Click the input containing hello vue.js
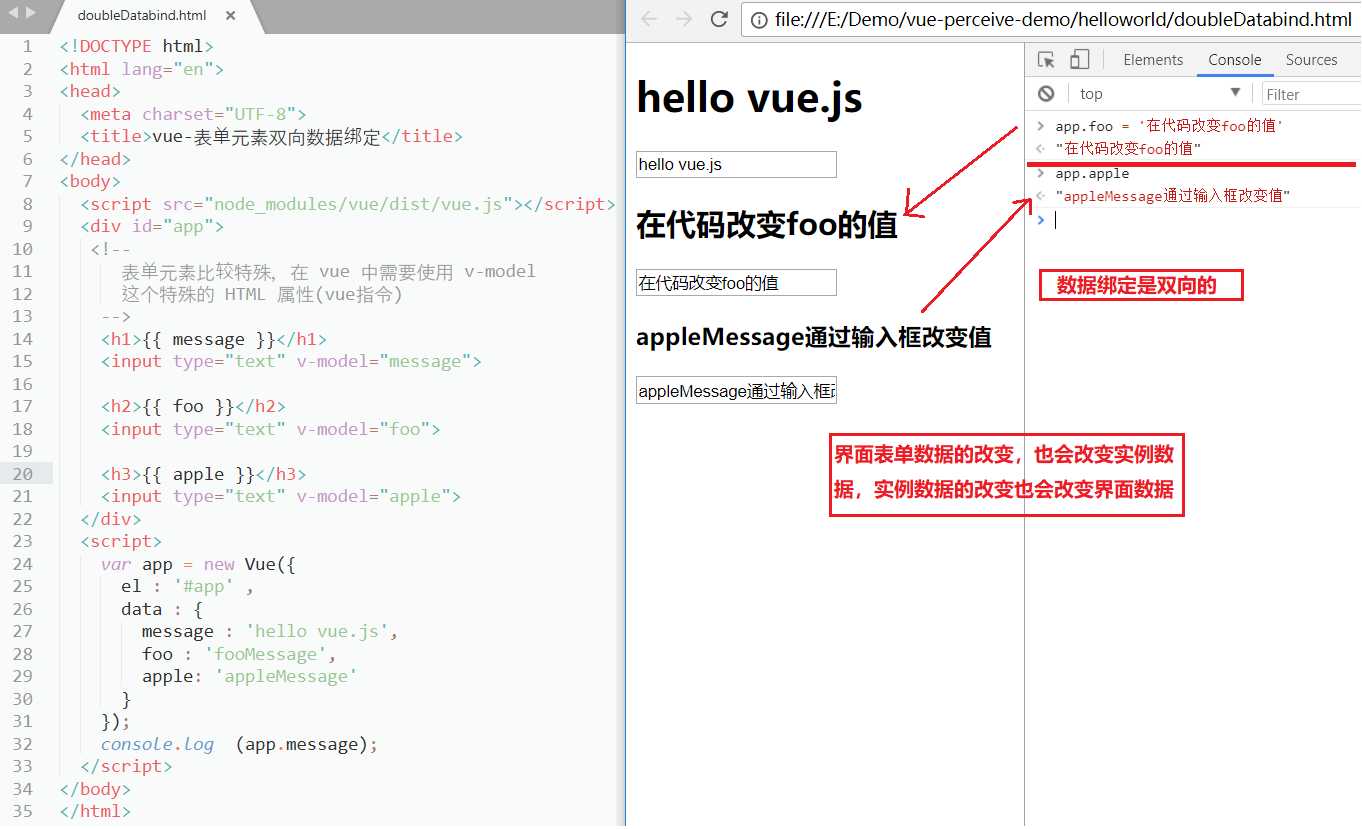This screenshot has width=1362, height=829. pyautogui.click(x=736, y=164)
